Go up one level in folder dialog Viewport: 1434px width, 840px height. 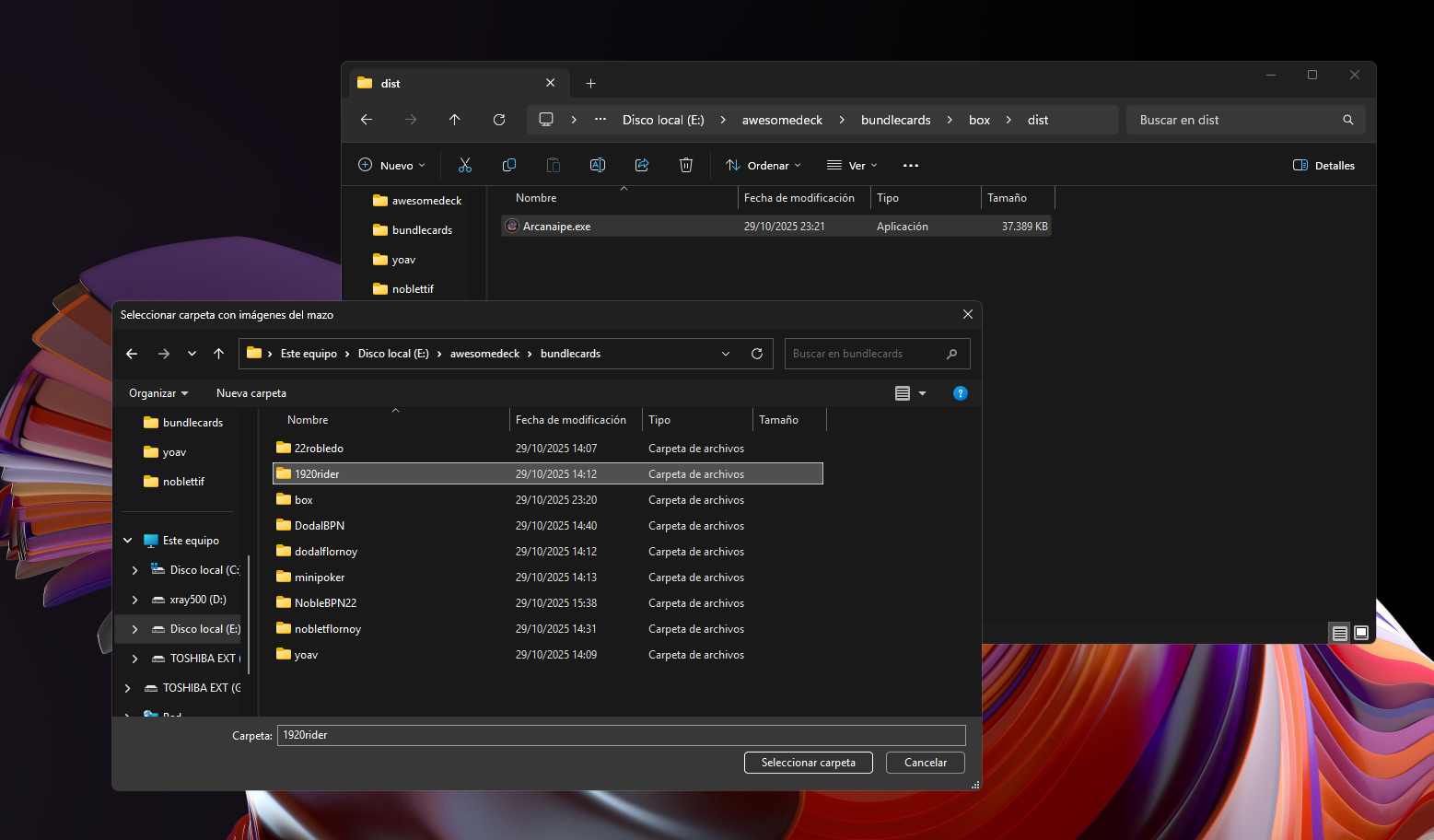[218, 354]
